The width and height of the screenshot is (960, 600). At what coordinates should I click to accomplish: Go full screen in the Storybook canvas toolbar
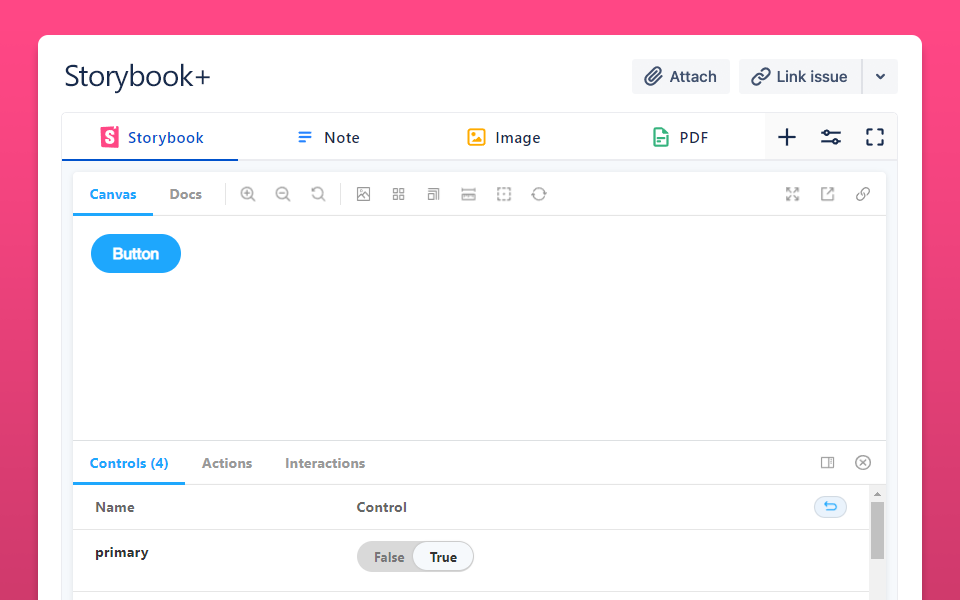[x=792, y=194]
